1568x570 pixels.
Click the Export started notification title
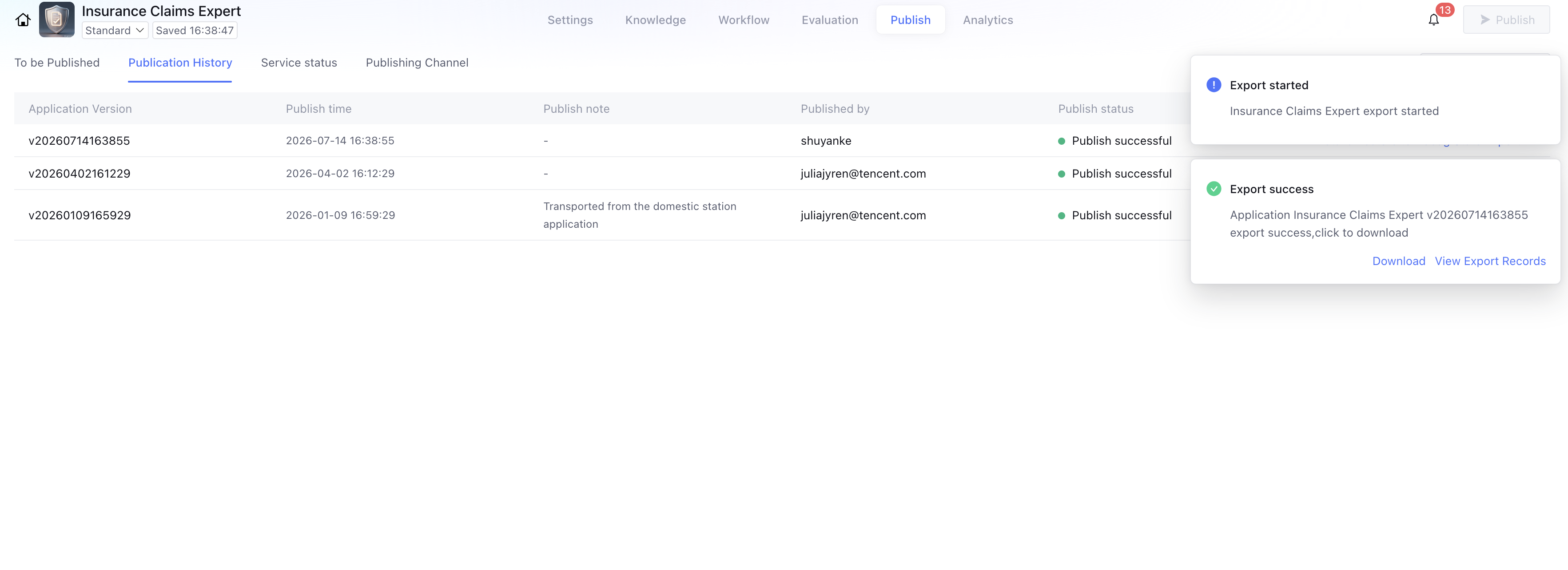(1269, 85)
